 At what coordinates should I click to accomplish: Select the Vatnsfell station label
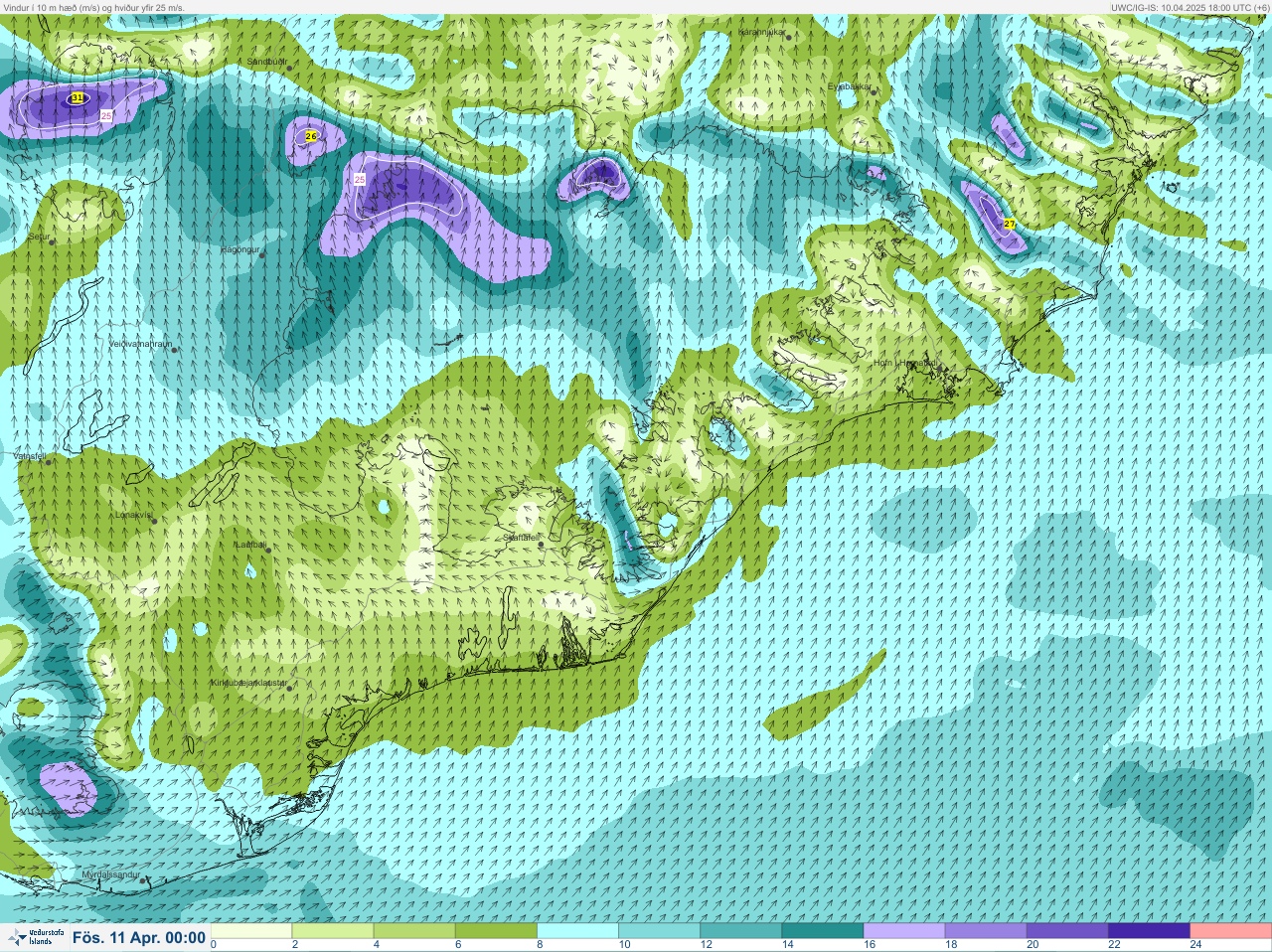31,456
